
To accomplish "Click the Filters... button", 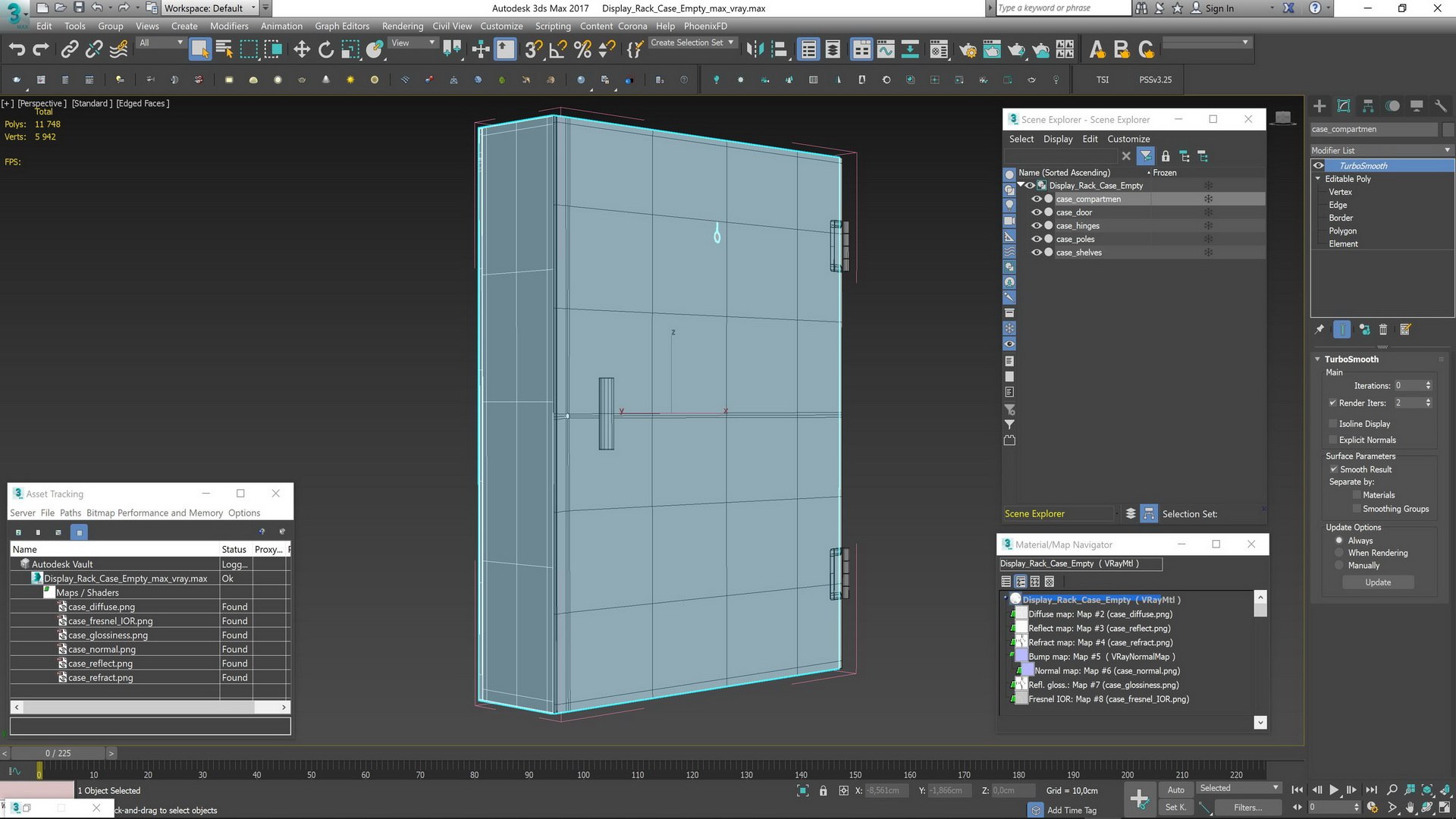I will (x=1247, y=808).
